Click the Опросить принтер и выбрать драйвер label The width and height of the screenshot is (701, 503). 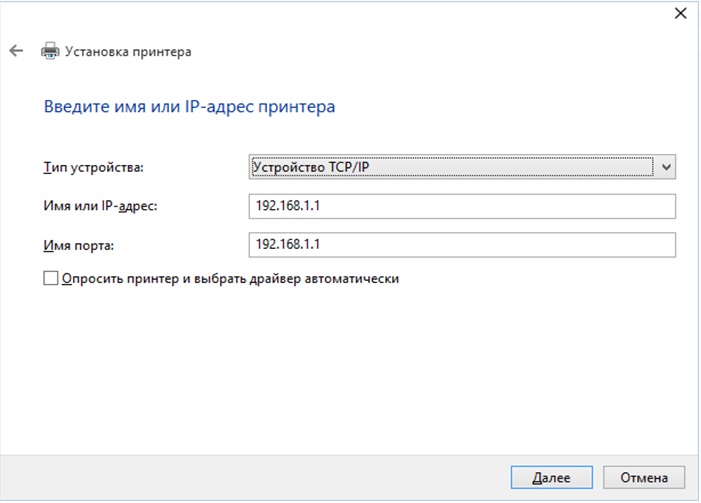(x=230, y=279)
